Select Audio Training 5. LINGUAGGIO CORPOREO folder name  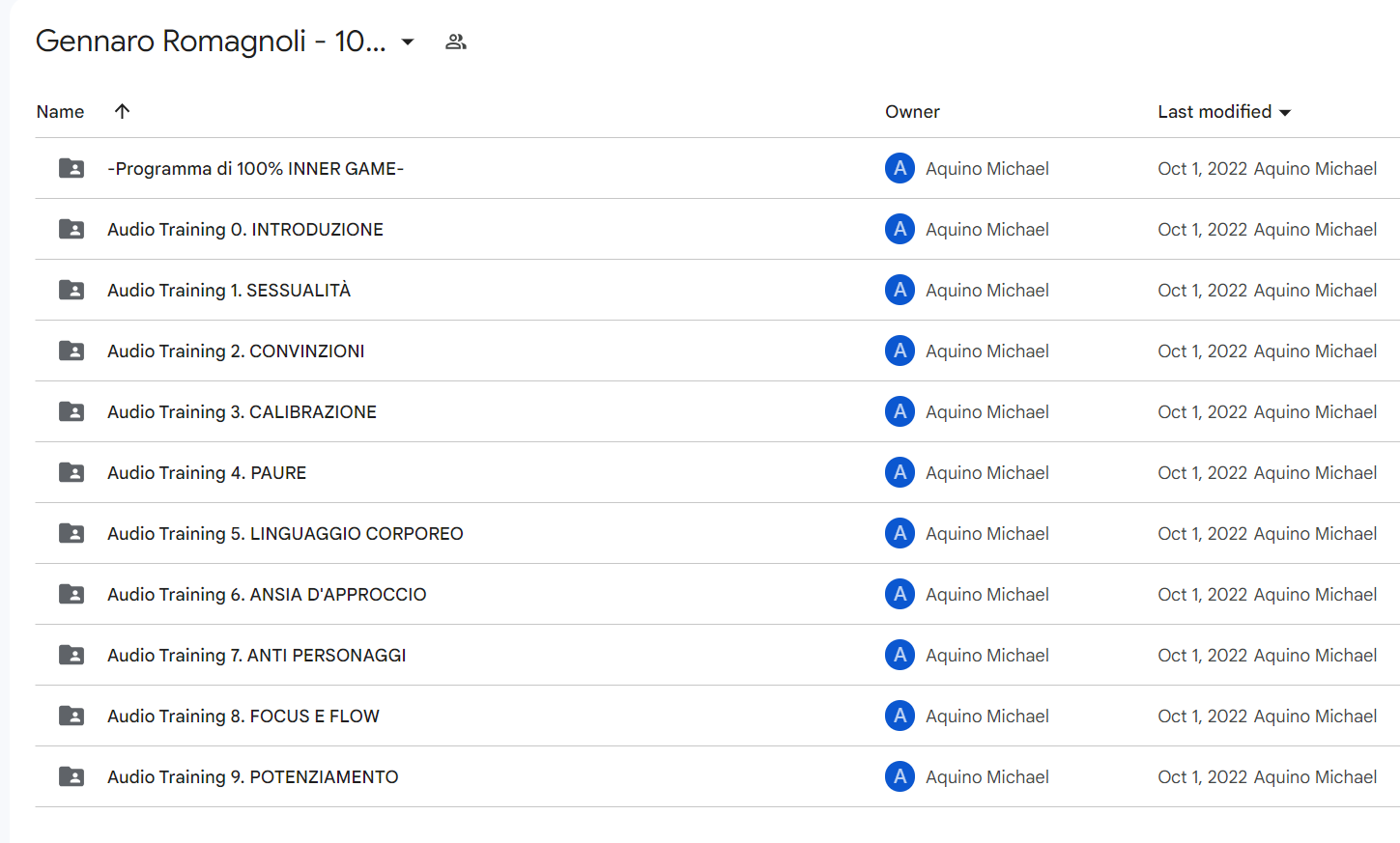point(285,534)
